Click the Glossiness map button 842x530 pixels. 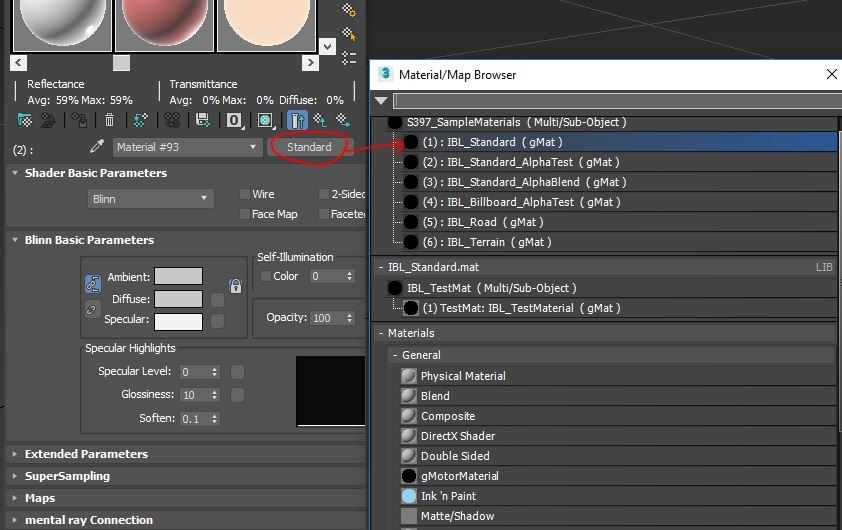pyautogui.click(x=237, y=395)
